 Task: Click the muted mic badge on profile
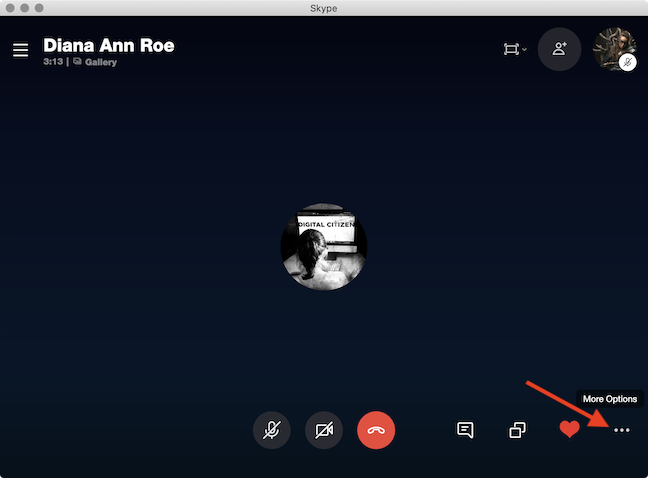627,62
